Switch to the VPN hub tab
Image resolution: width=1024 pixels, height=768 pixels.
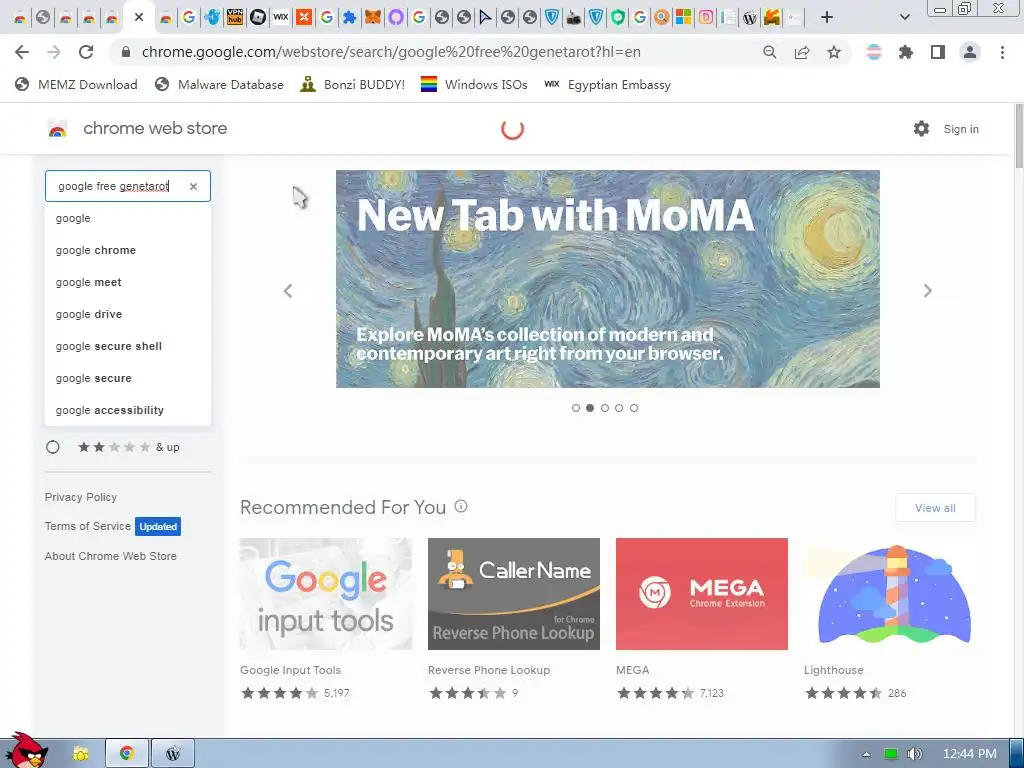coord(234,17)
